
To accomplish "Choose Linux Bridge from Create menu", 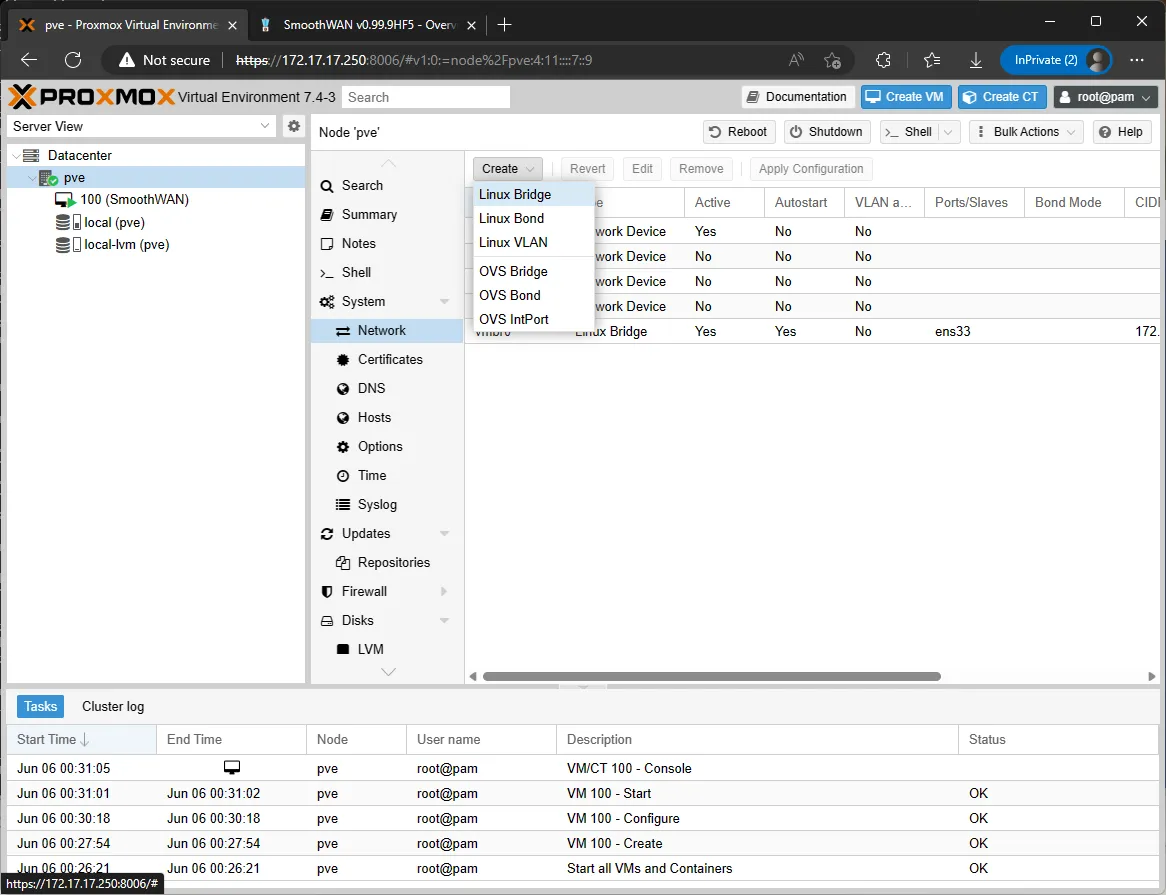I will [533, 194].
